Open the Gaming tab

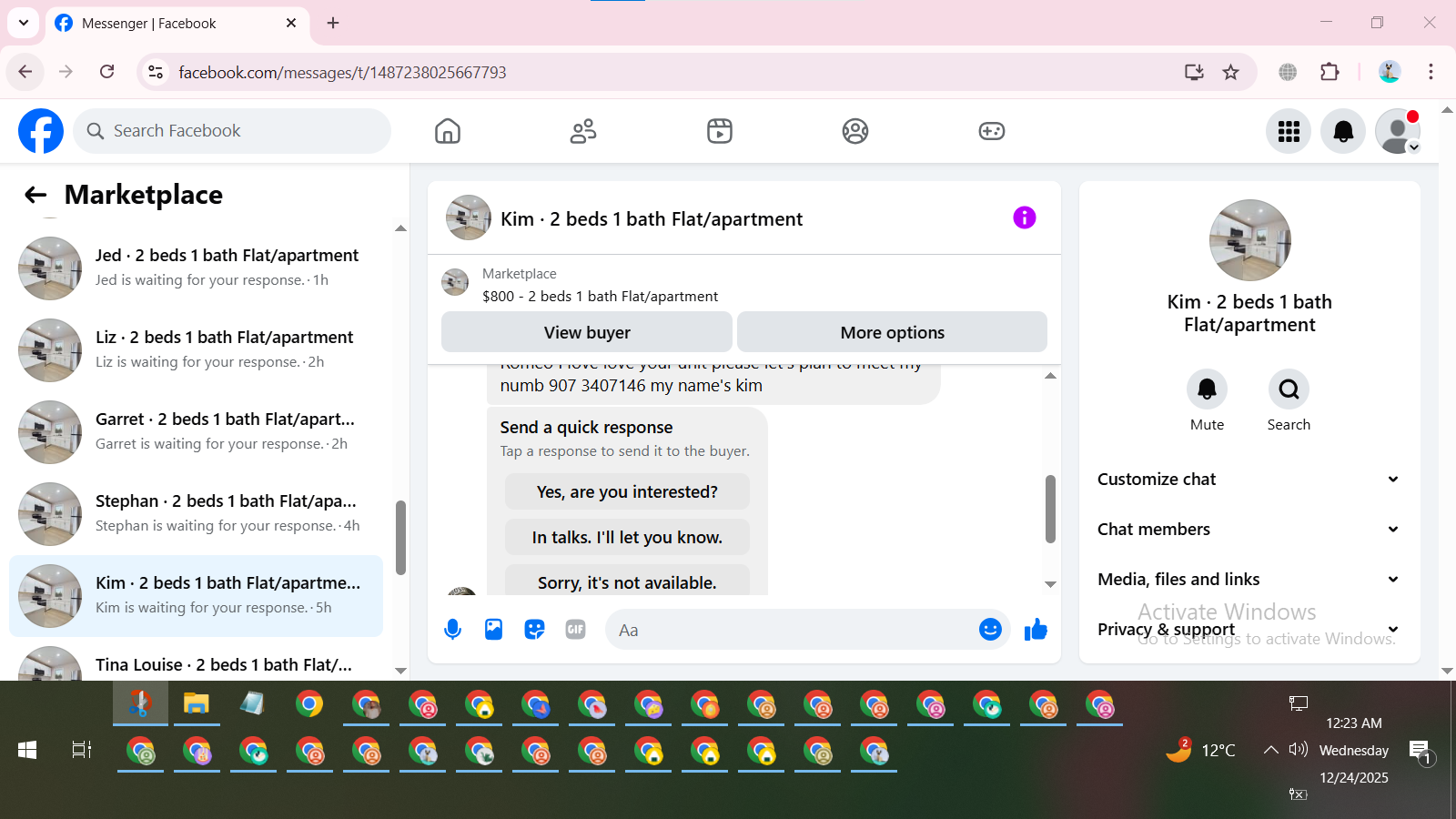point(992,131)
